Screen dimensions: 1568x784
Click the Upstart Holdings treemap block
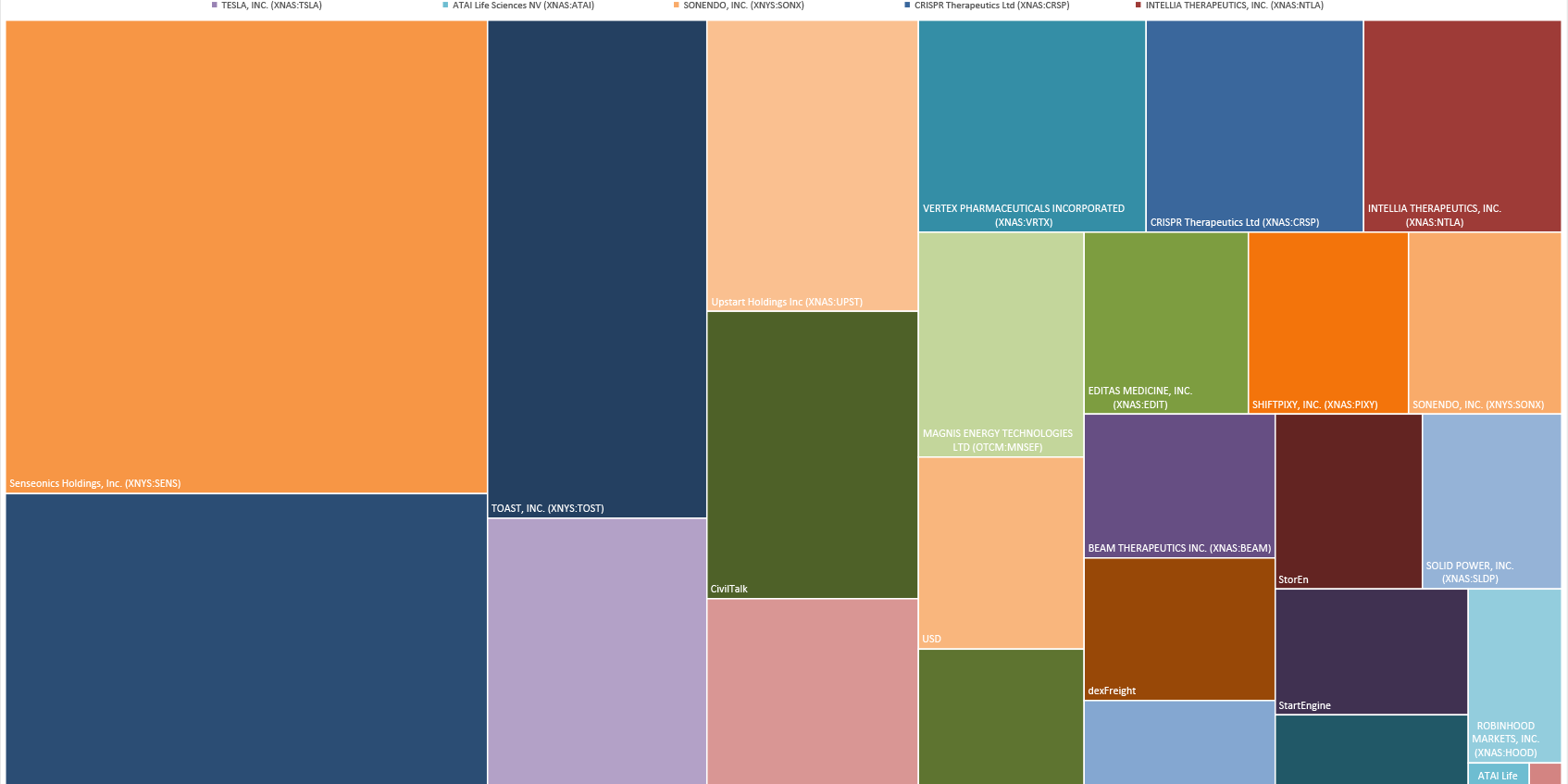click(x=812, y=165)
